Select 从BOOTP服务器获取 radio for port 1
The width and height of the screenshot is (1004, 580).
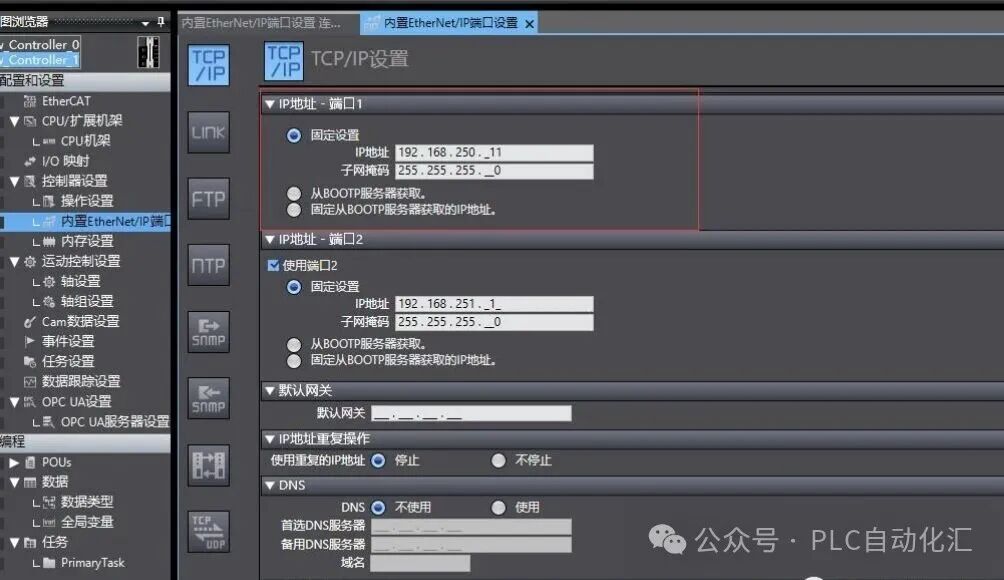coord(294,193)
